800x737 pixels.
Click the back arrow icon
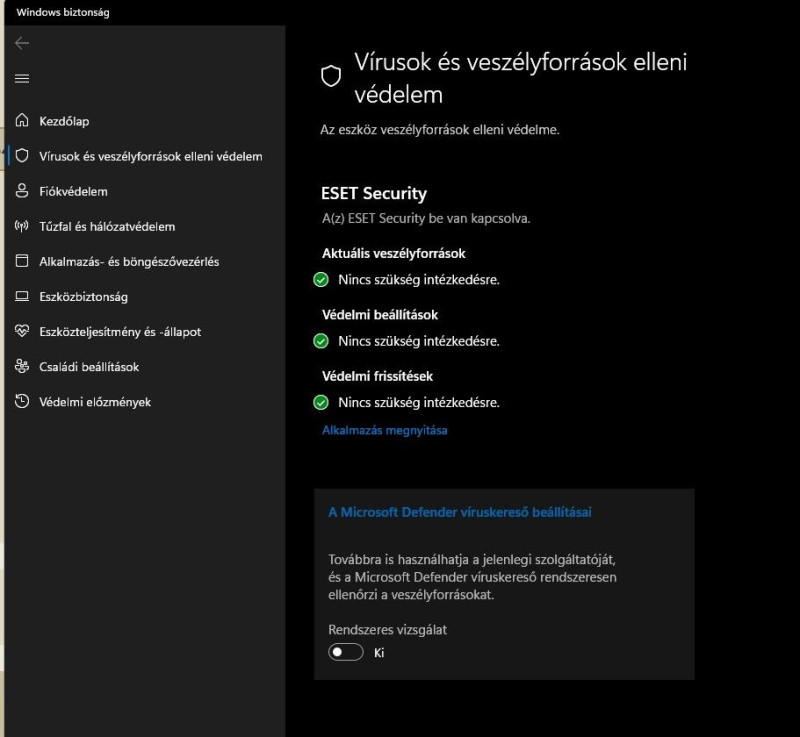tap(22, 43)
